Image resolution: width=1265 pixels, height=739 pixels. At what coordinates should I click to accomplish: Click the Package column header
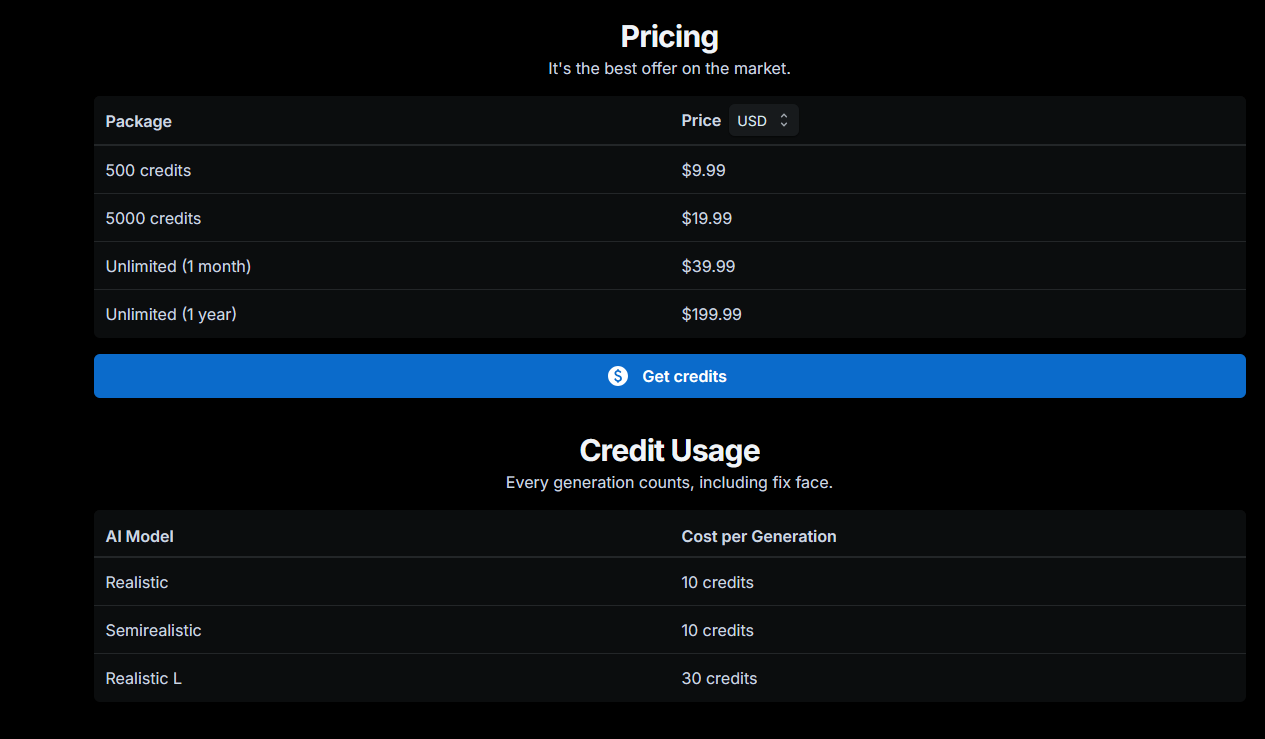(x=138, y=121)
